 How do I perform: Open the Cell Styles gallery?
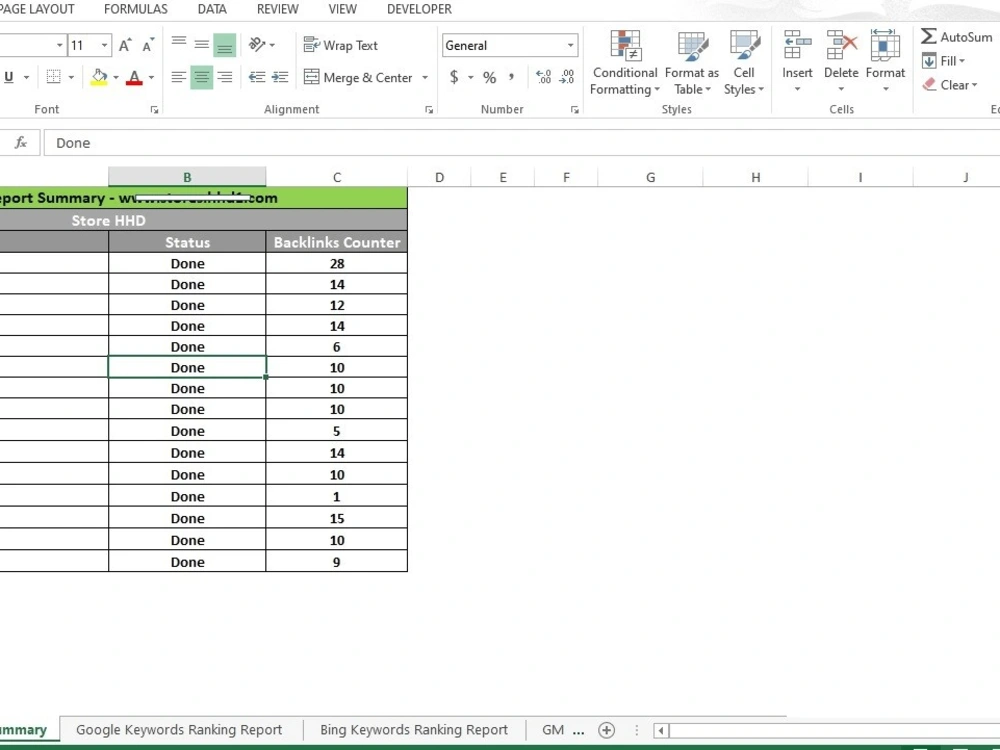744,62
